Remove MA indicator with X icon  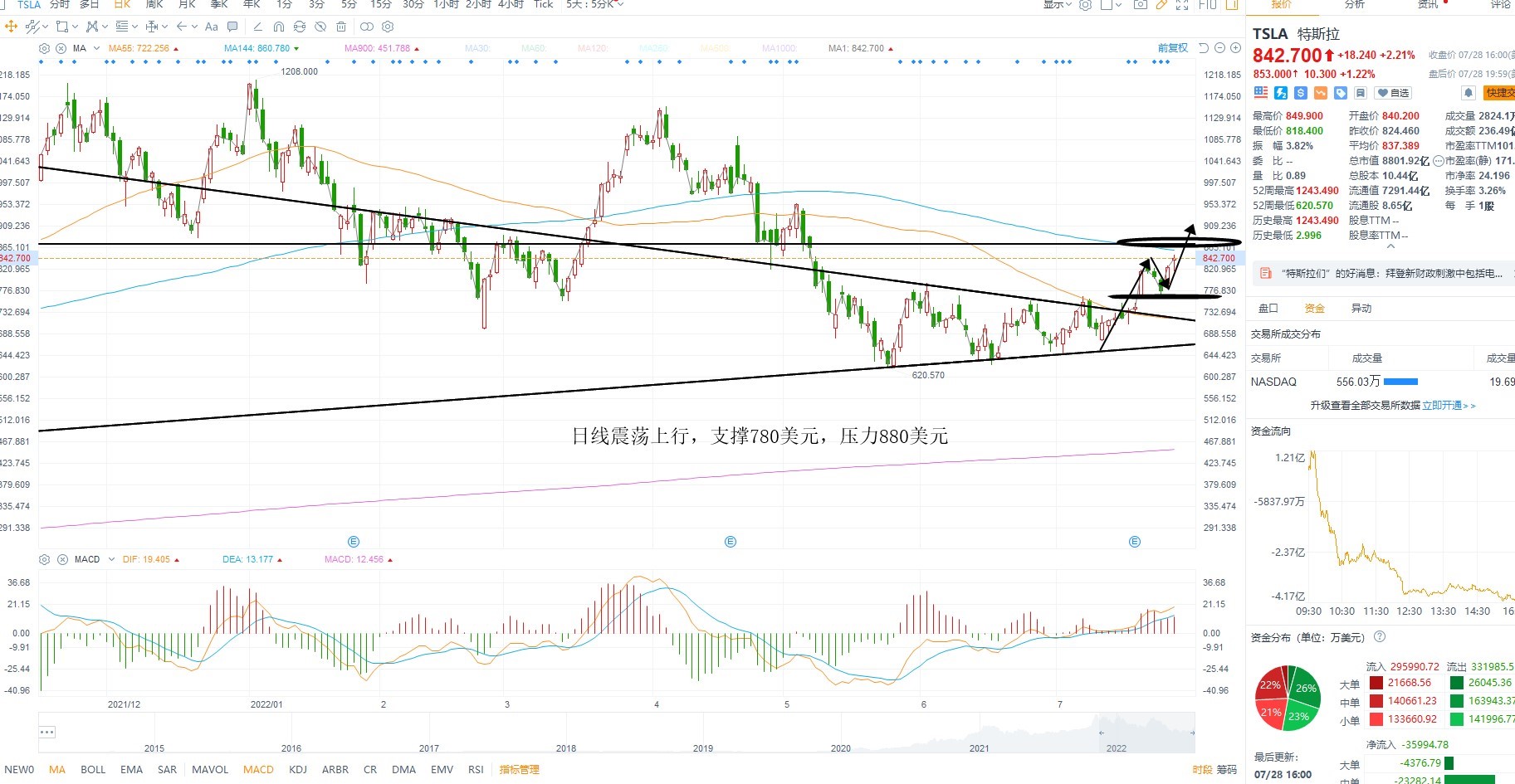[x=61, y=48]
